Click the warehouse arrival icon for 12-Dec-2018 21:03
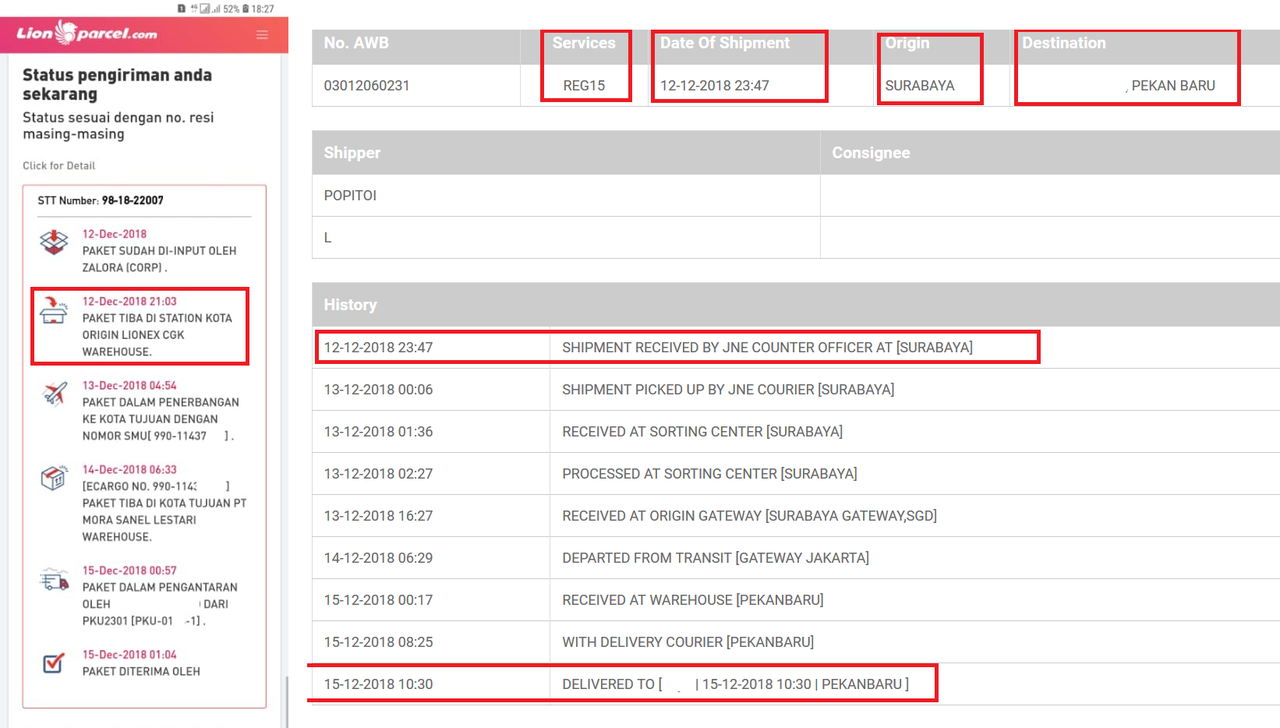Image resolution: width=1280 pixels, height=728 pixels. (53, 310)
